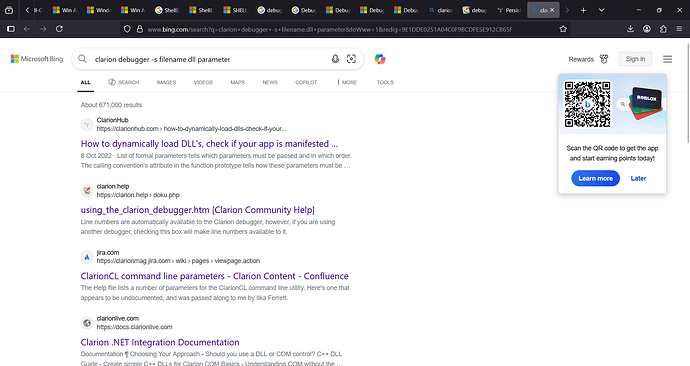Open 'Clarion .NET Integration Documentation' result

[160, 342]
